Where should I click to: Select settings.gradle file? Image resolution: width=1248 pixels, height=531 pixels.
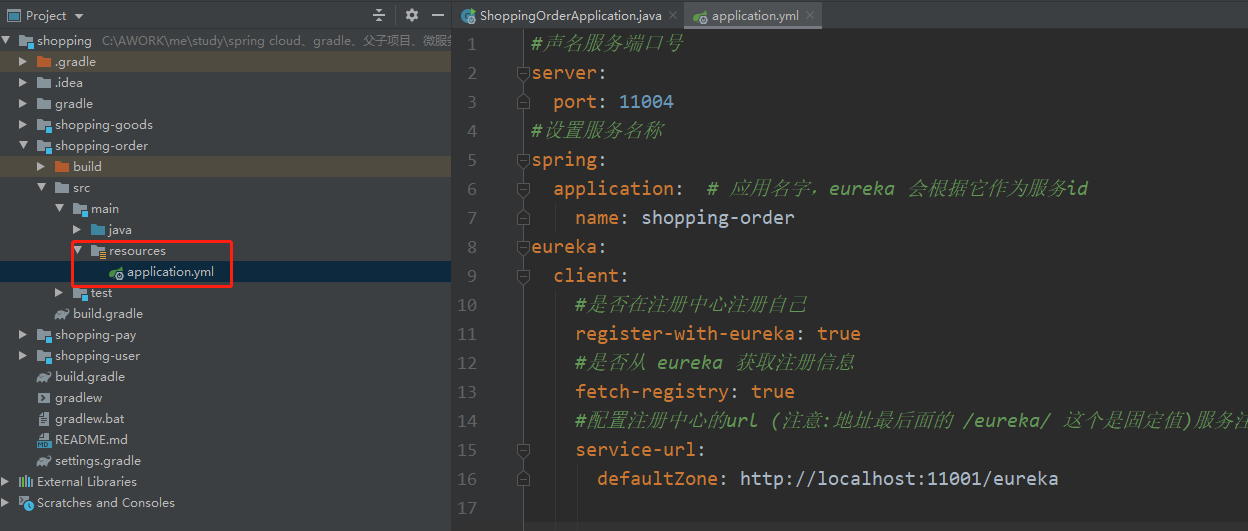98,461
